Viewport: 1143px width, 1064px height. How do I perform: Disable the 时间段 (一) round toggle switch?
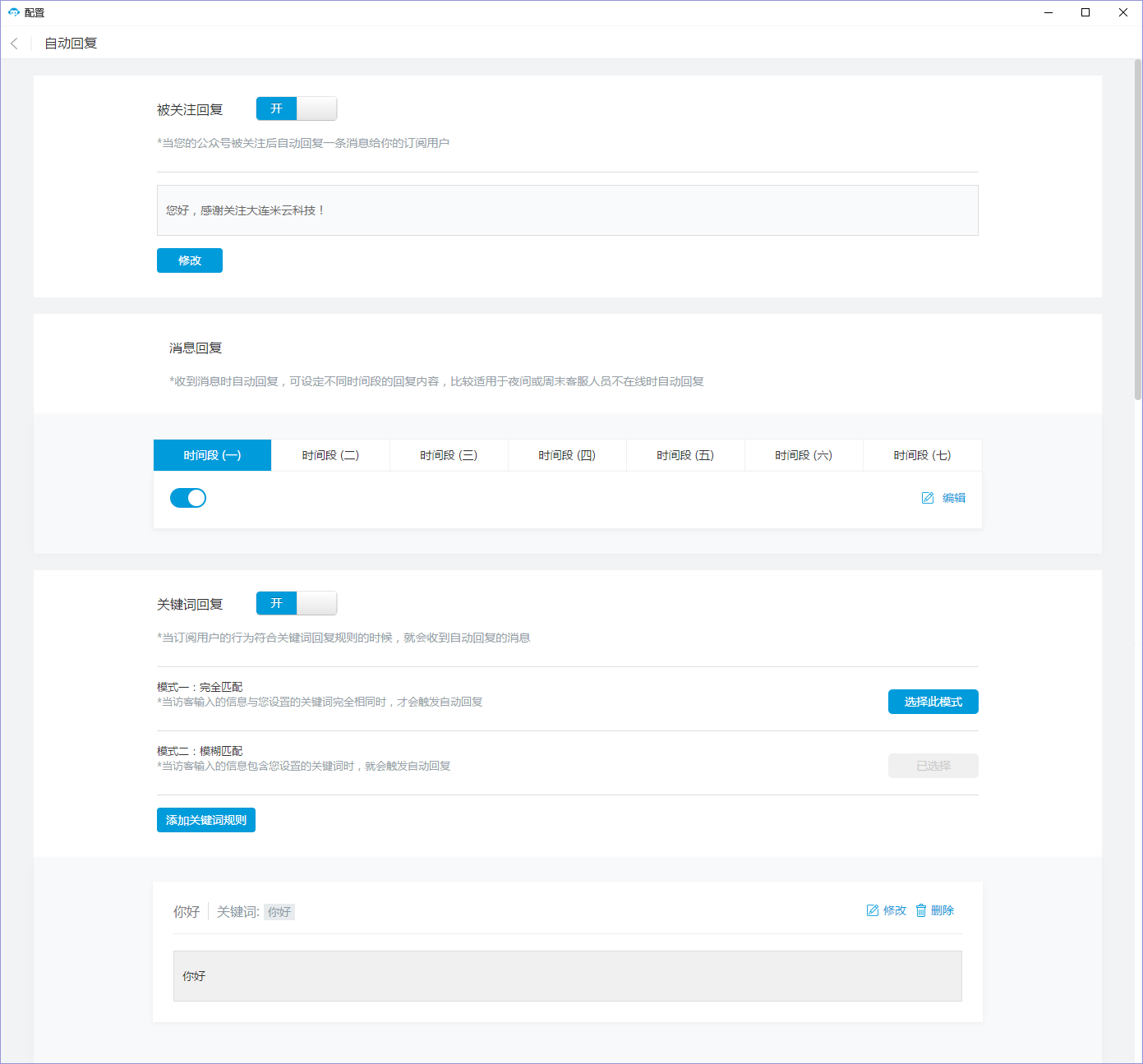point(188,498)
